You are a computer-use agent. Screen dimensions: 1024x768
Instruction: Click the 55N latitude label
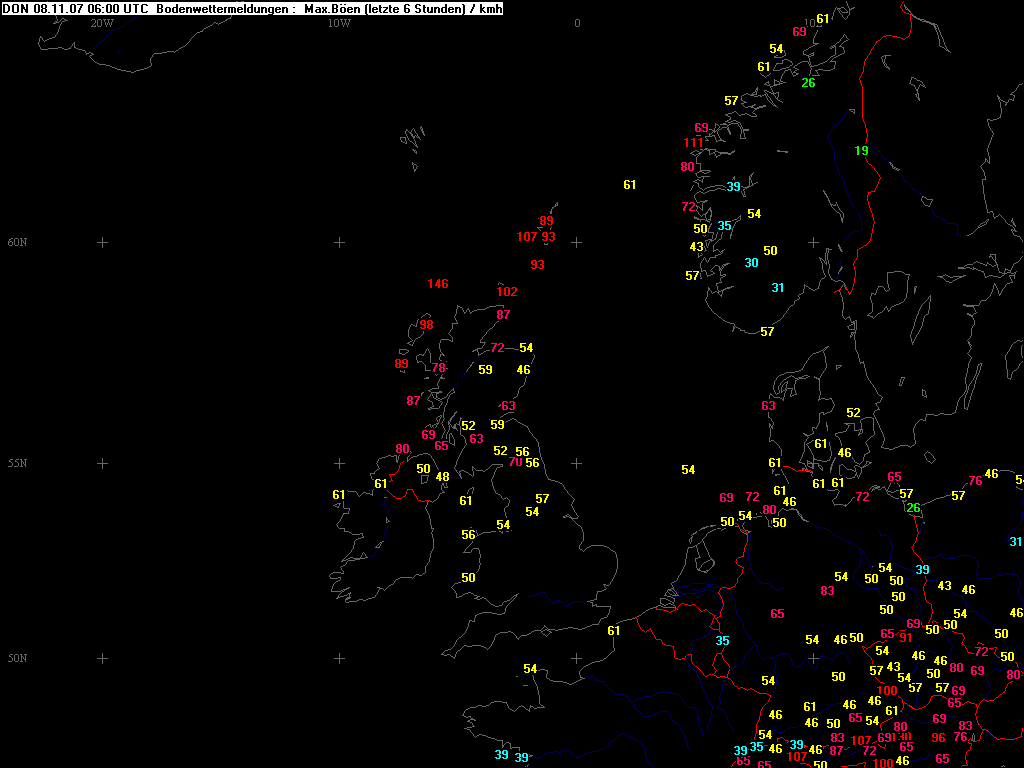point(17,464)
